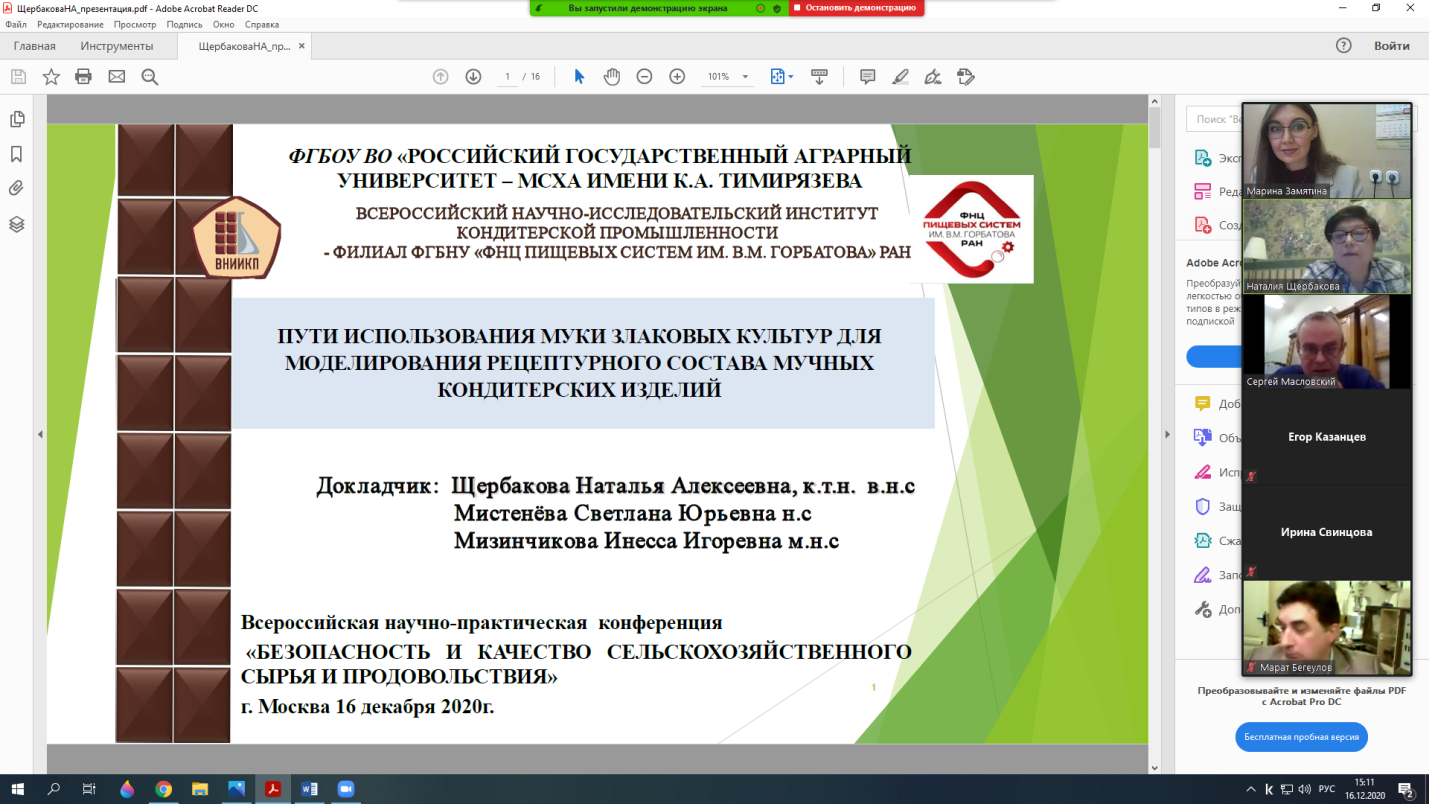
Task: Open attachments paperclip panel
Action: pyautogui.click(x=17, y=188)
